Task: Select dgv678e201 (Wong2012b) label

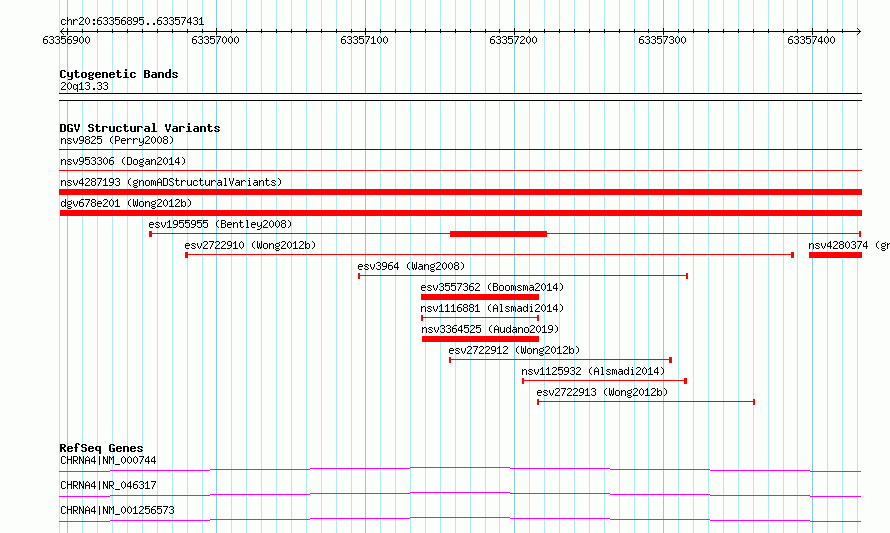Action: pyautogui.click(x=126, y=203)
